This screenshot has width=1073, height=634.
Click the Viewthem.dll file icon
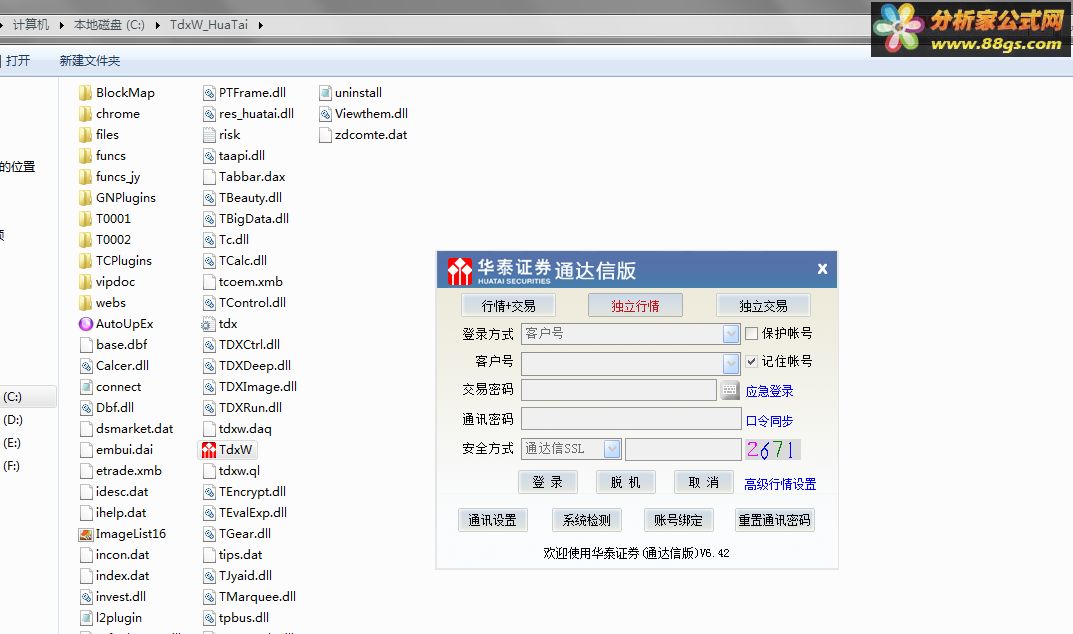click(x=325, y=114)
